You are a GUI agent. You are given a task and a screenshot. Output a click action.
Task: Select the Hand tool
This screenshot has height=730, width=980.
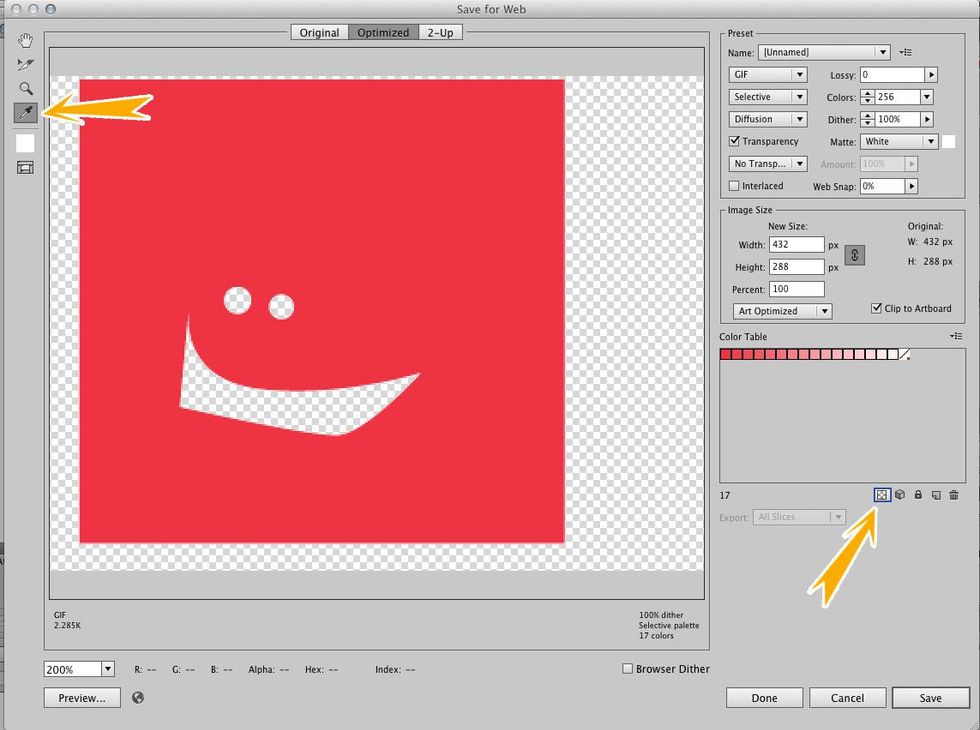click(25, 40)
